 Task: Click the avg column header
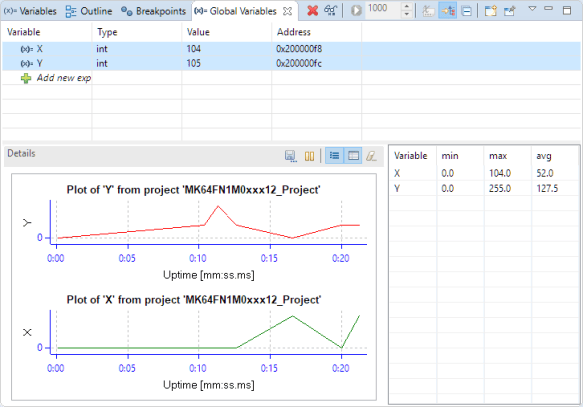click(544, 156)
